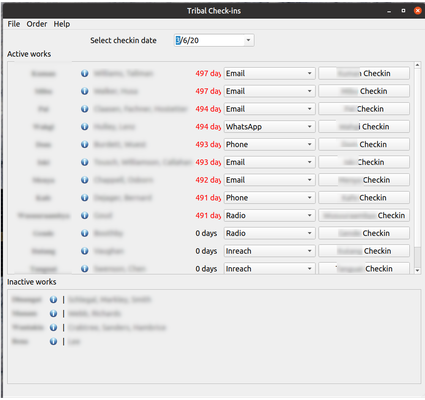Expand the checkin date dropdown arrow
The height and width of the screenshot is (400, 425).
[248, 40]
